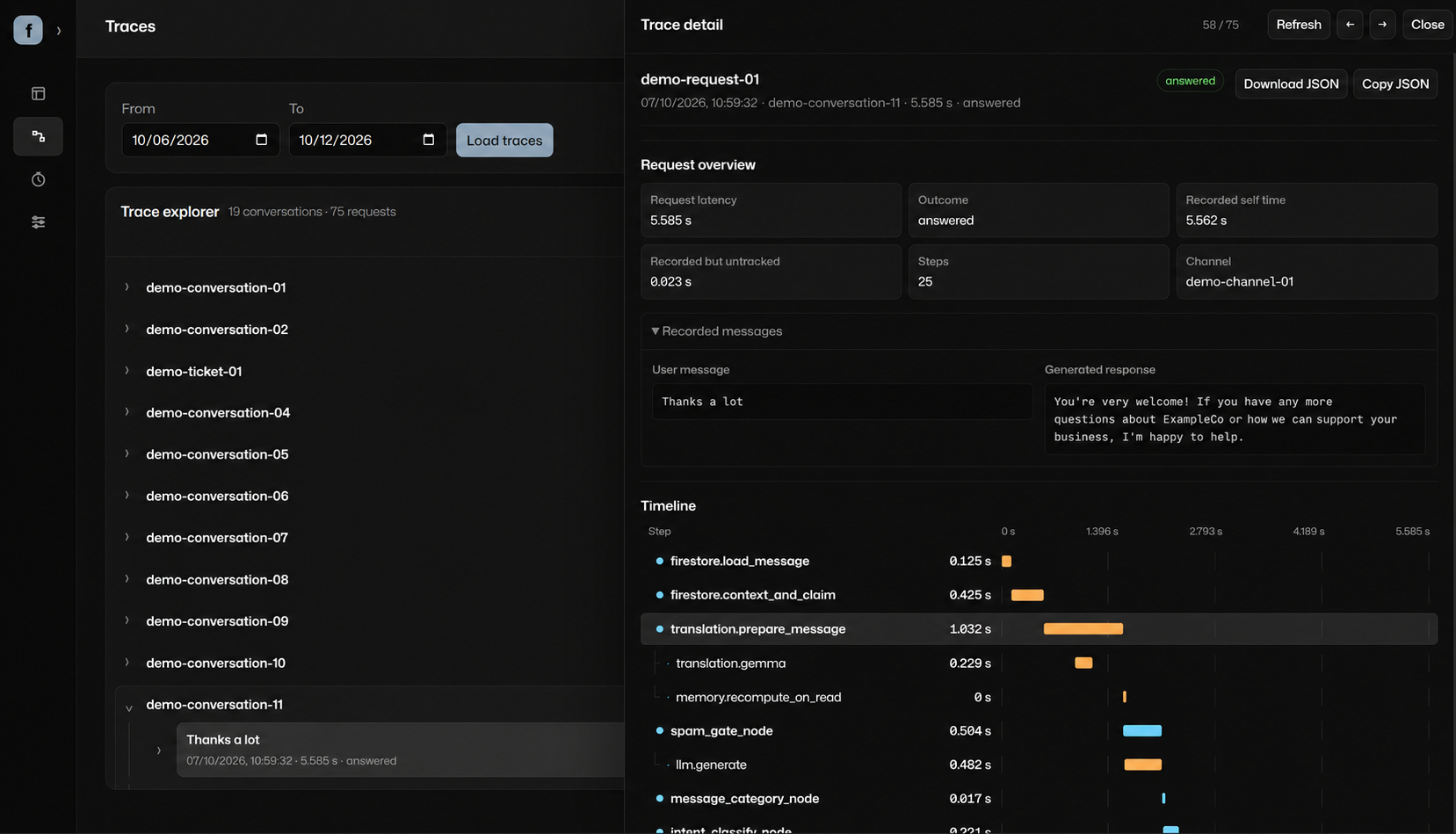The image size is (1456, 834).
Task: Click the Steps count value 25
Action: pos(925,282)
